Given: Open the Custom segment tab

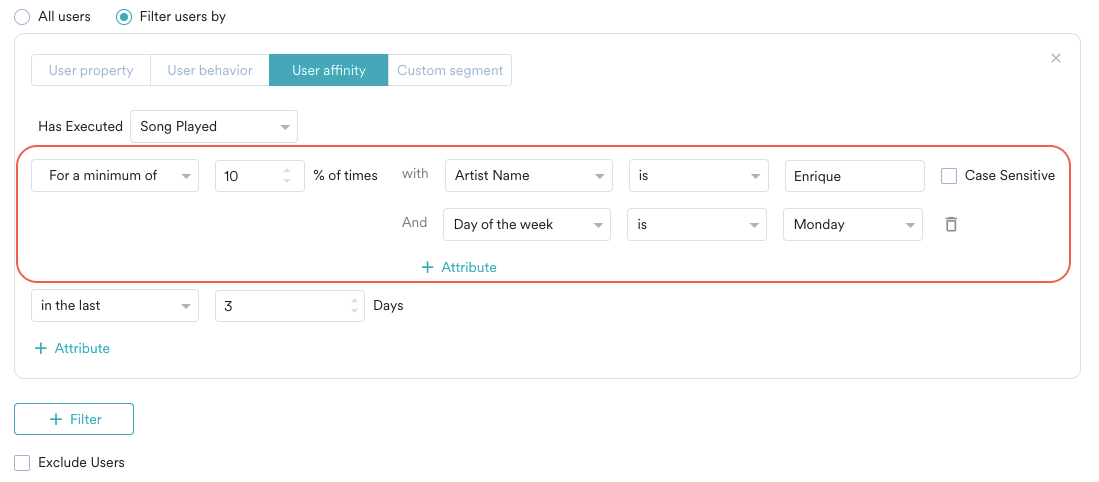Looking at the screenshot, I should tap(450, 70).
